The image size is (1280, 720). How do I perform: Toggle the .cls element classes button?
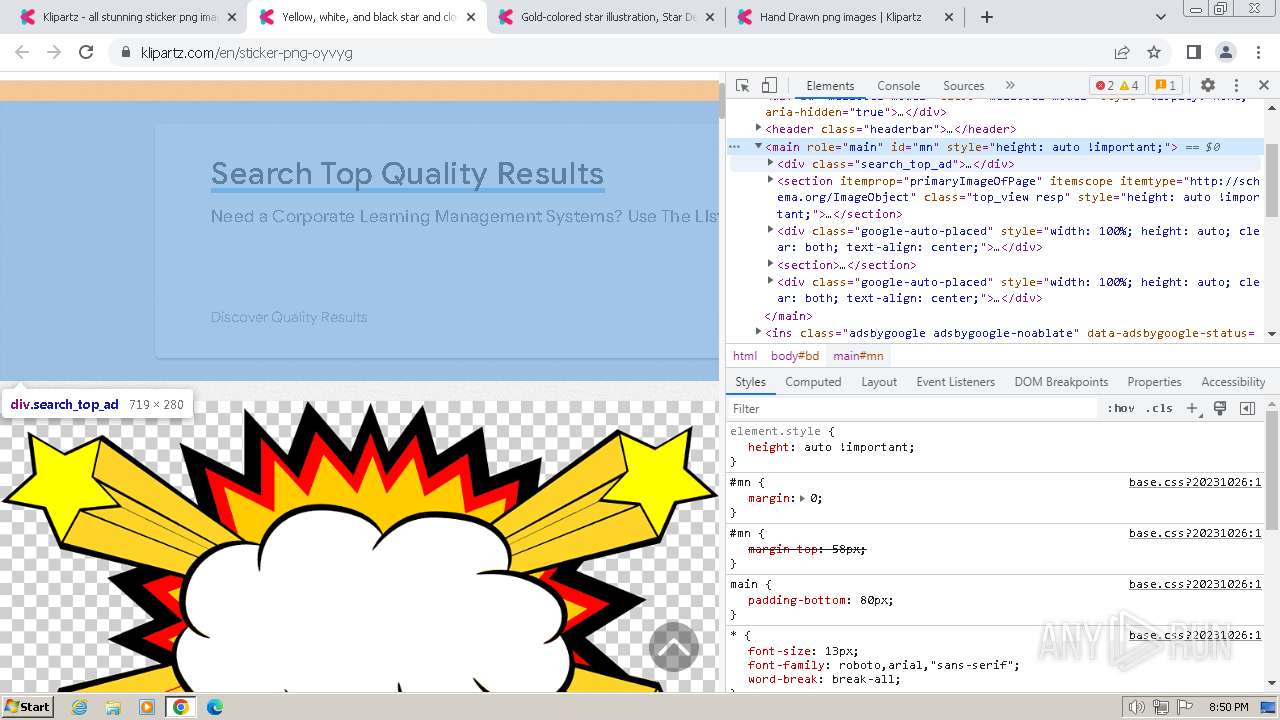click(x=1159, y=408)
